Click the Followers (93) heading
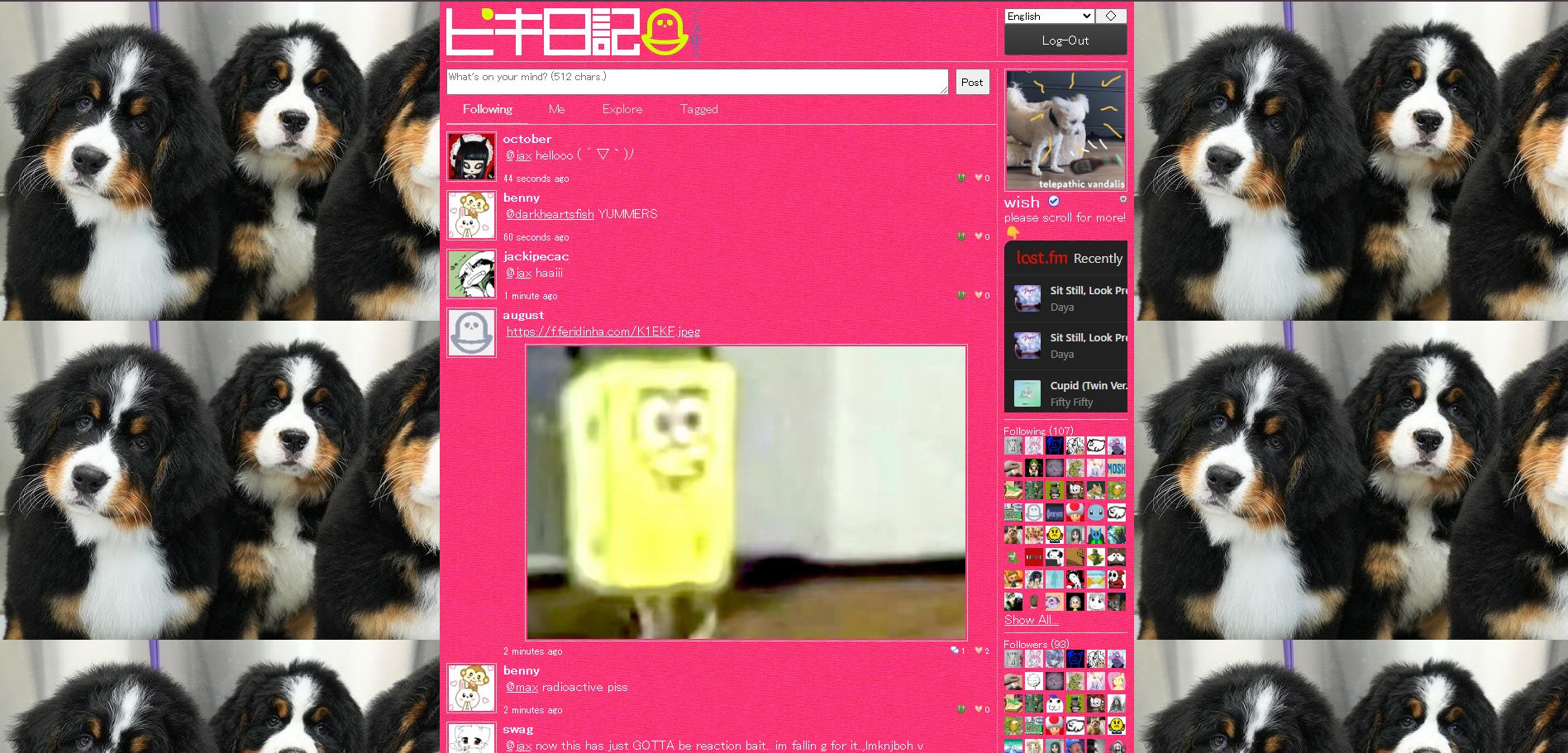 (x=1037, y=644)
